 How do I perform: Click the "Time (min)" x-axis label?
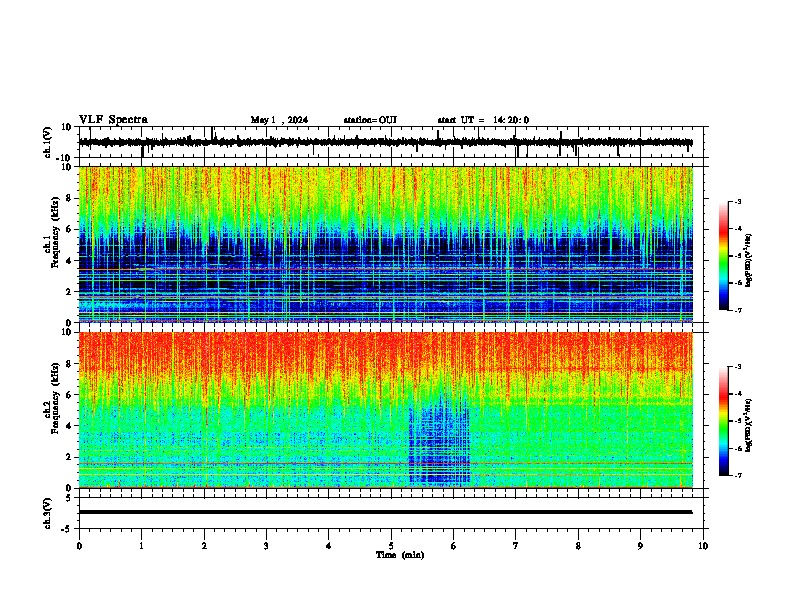coord(400,555)
